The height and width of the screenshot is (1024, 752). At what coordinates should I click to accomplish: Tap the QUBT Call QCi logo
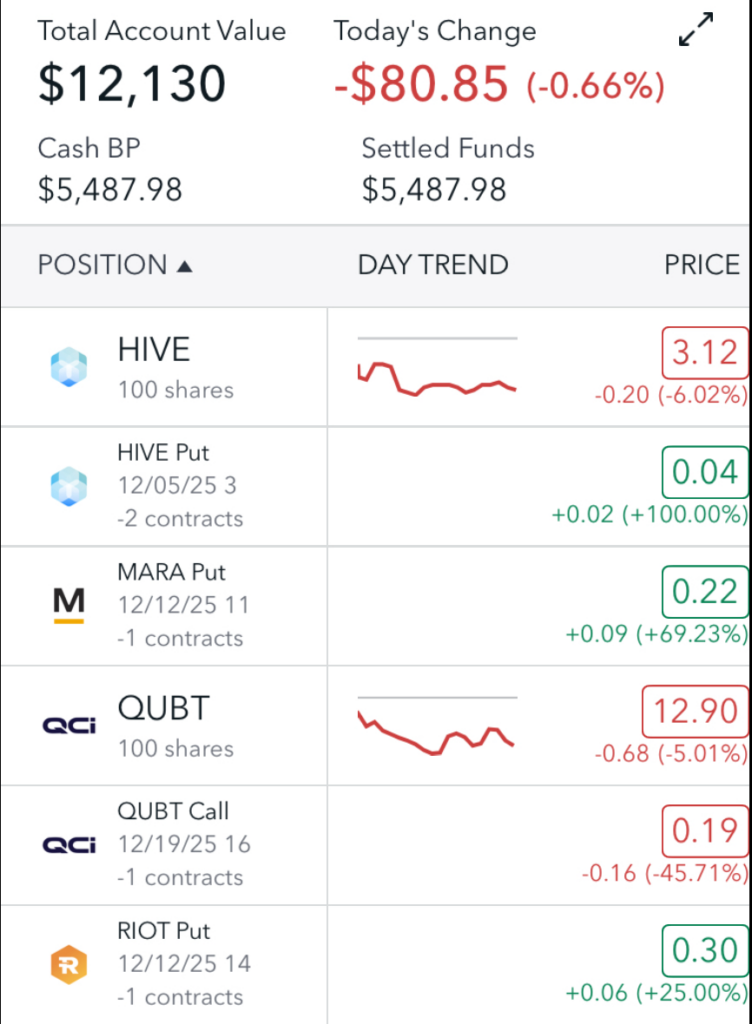point(69,845)
